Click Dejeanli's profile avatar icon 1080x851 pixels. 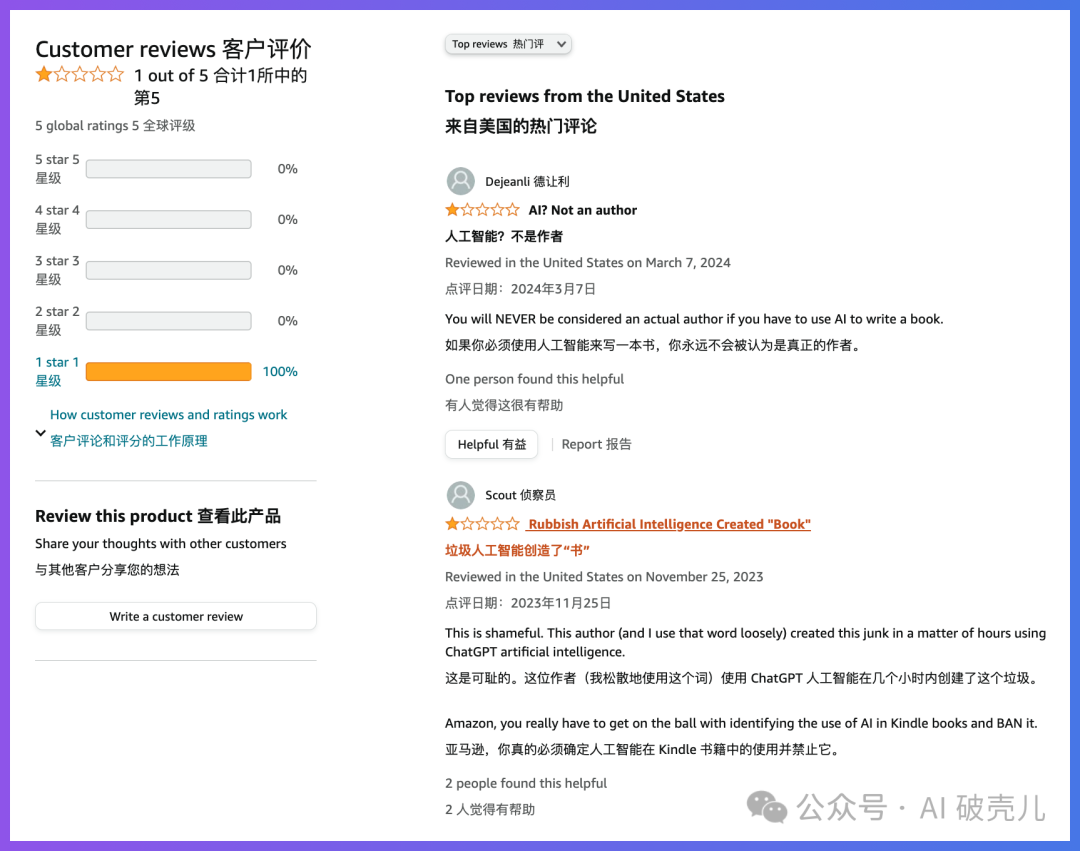460,181
